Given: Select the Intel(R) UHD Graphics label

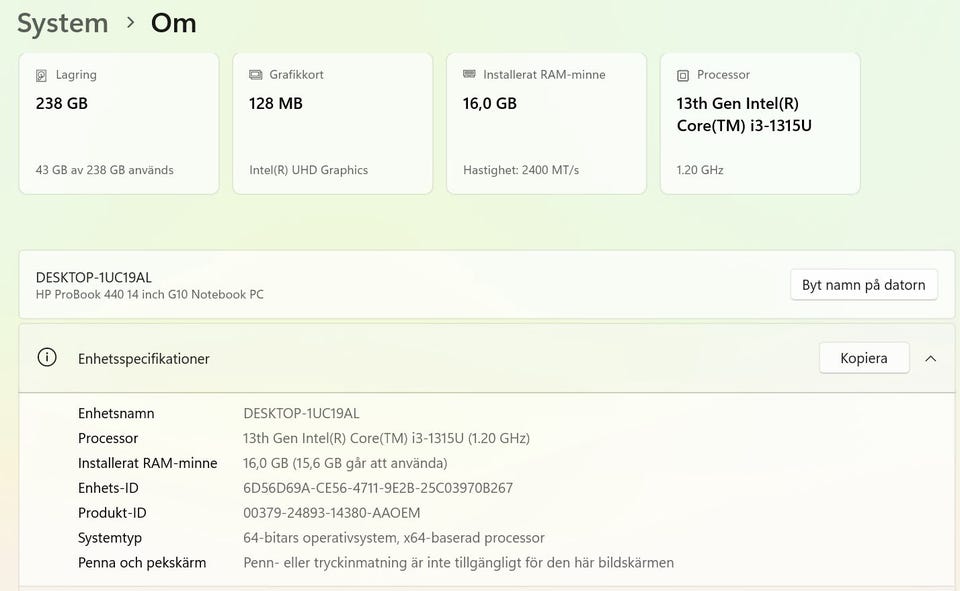Looking at the screenshot, I should pos(308,170).
